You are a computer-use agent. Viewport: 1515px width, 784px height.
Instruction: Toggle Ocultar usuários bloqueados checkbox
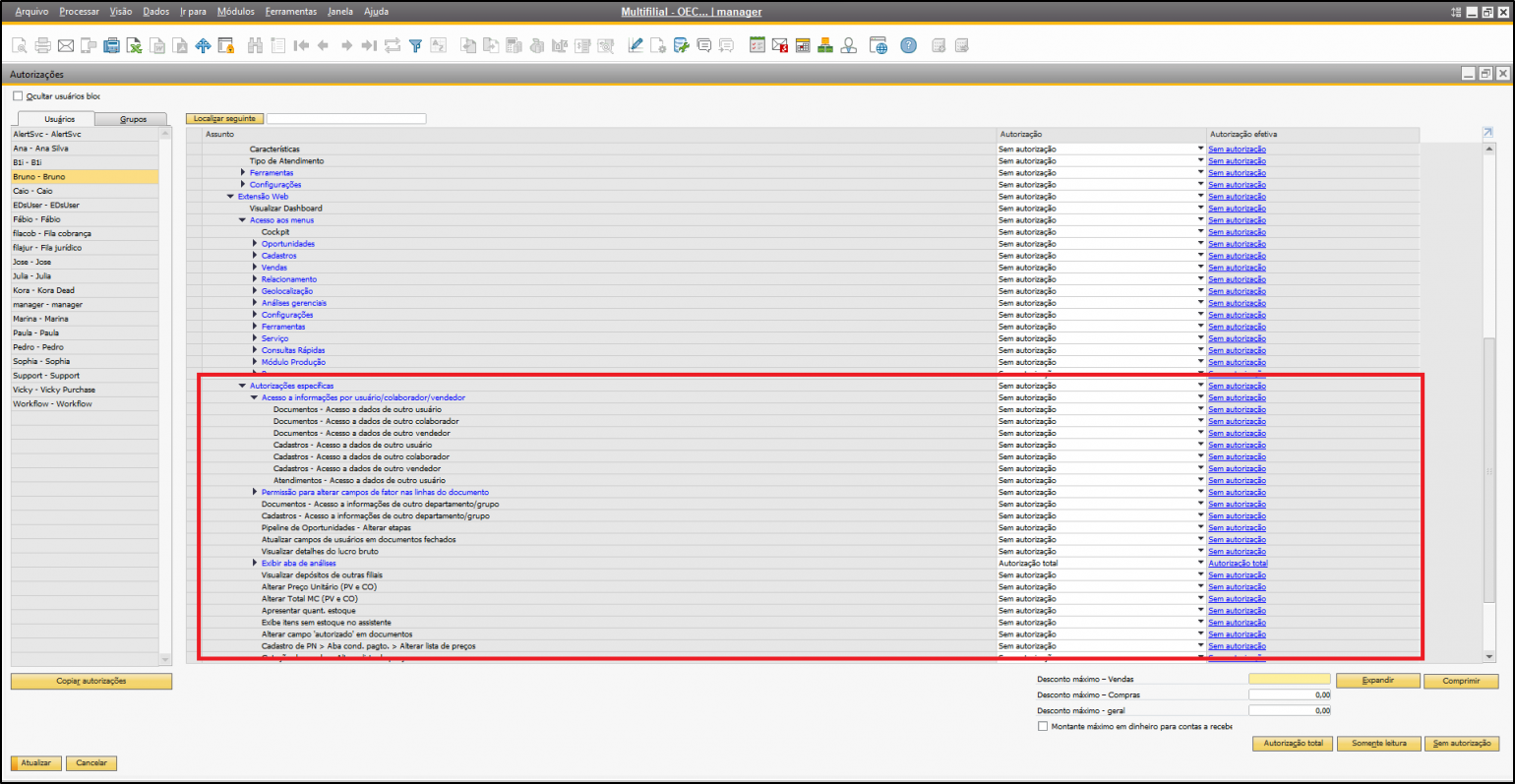[18, 96]
